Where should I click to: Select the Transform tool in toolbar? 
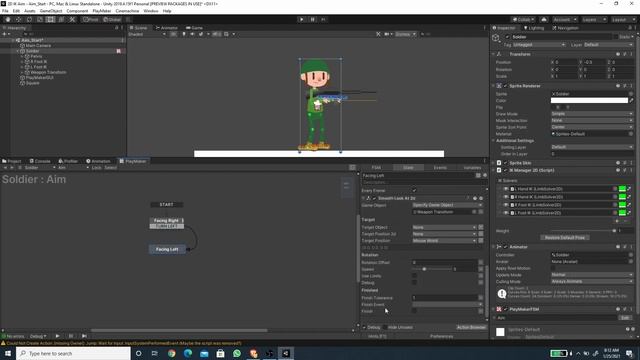pyautogui.click(x=61, y=19)
